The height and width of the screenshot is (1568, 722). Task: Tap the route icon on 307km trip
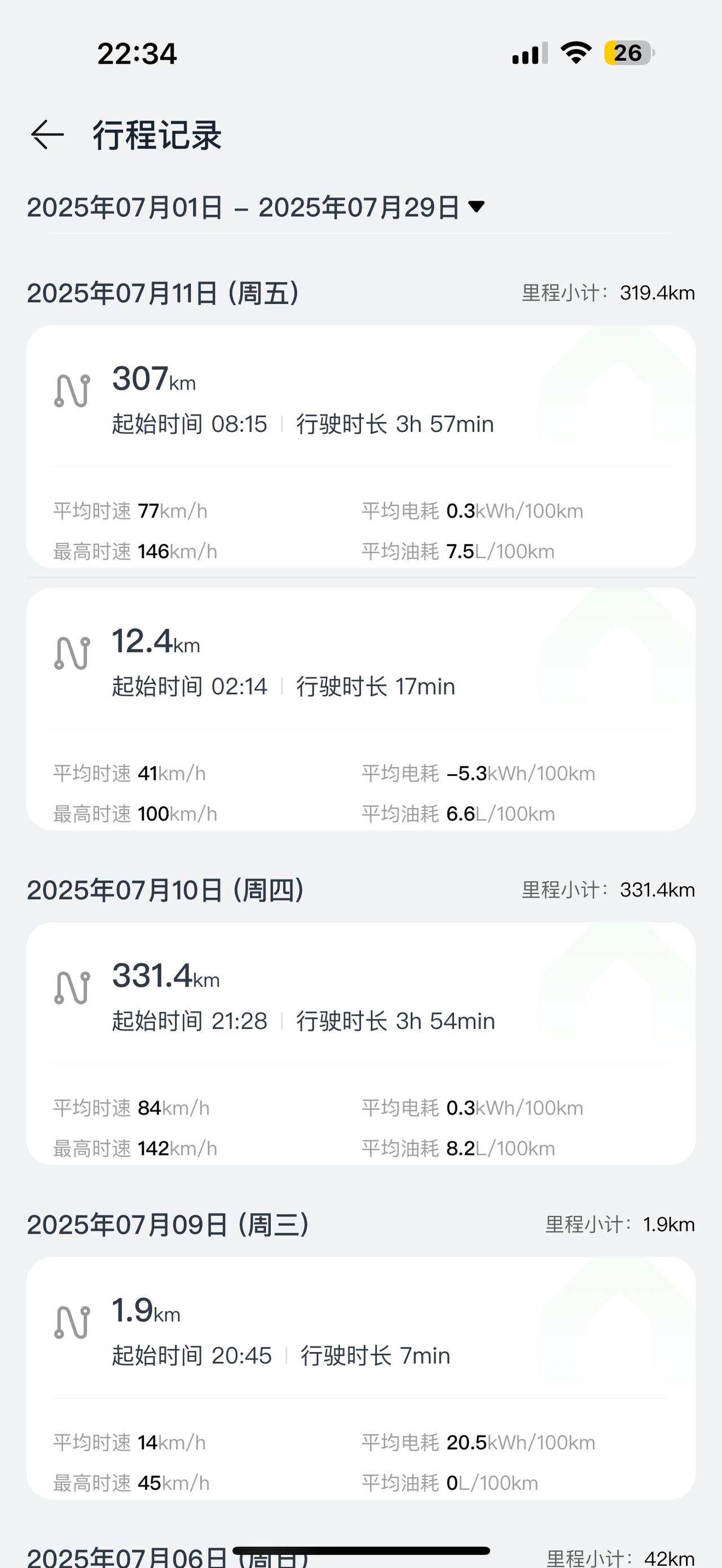coord(72,391)
